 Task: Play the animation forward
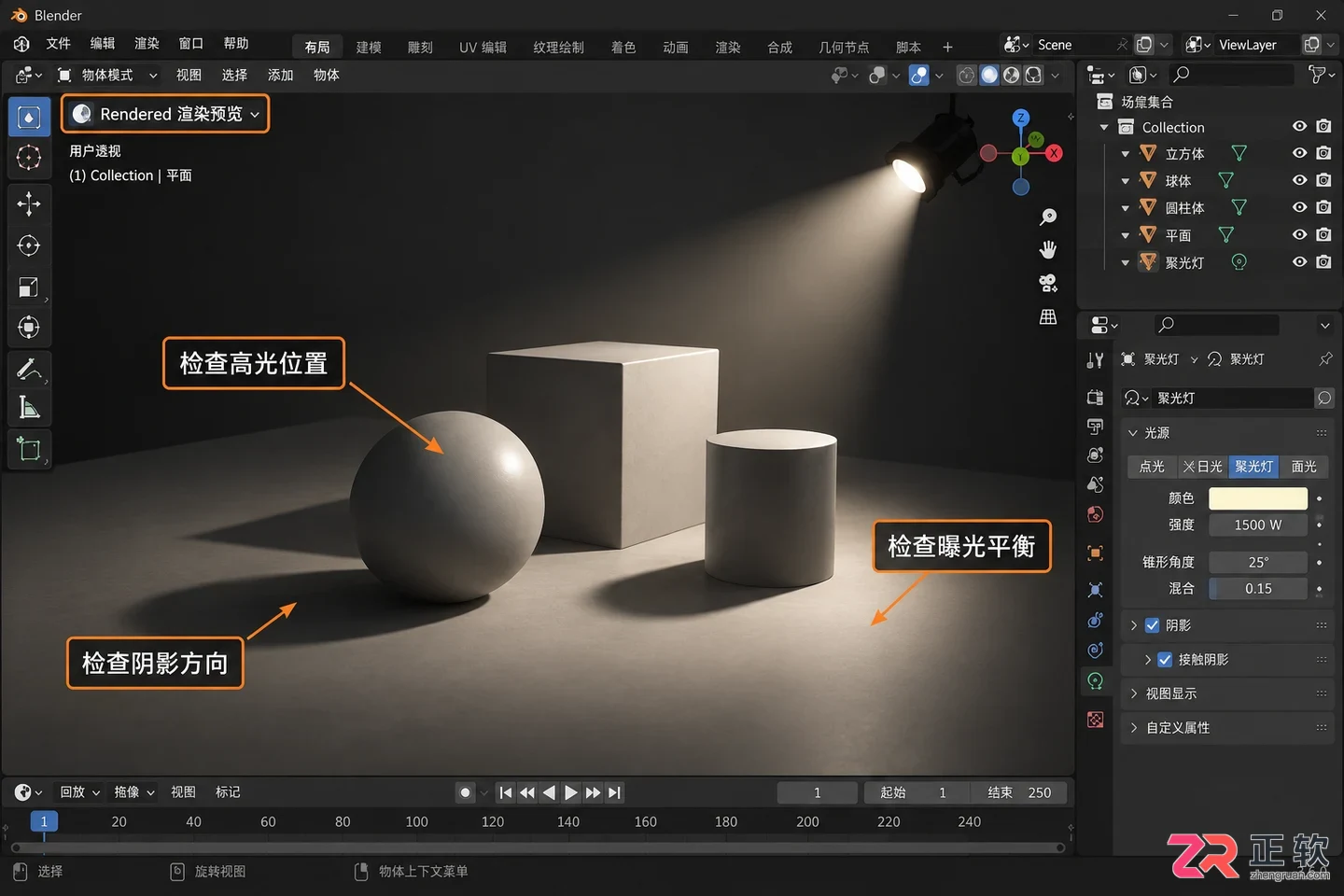coord(571,792)
